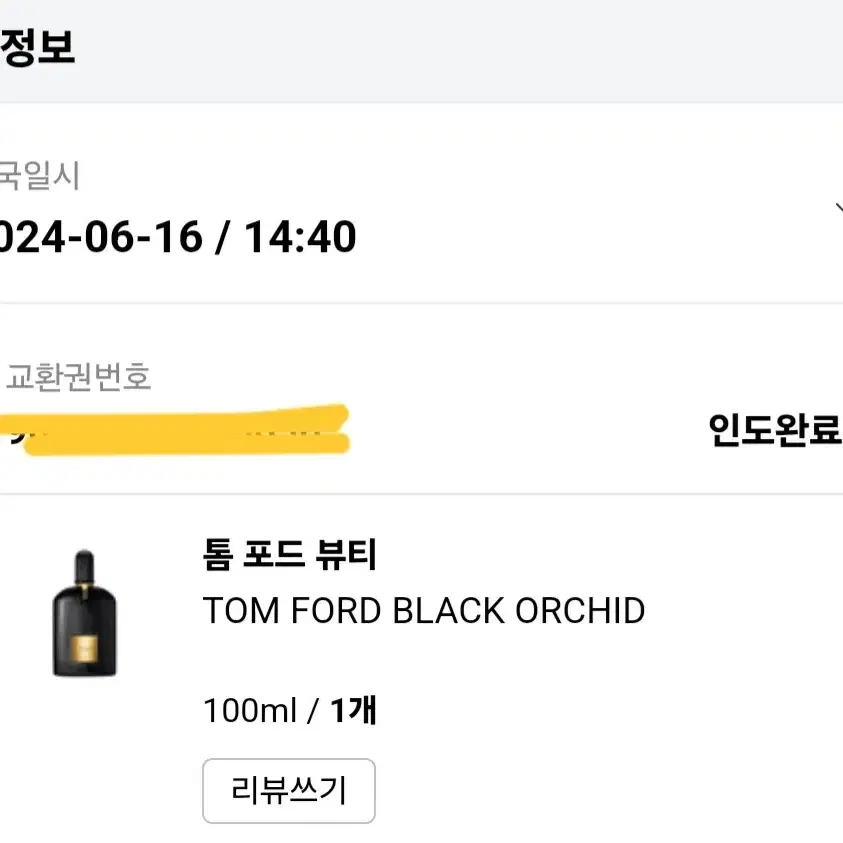Viewport: 843px width, 843px height.
Task: Select the 1개 quantity text
Action: pos(353,710)
